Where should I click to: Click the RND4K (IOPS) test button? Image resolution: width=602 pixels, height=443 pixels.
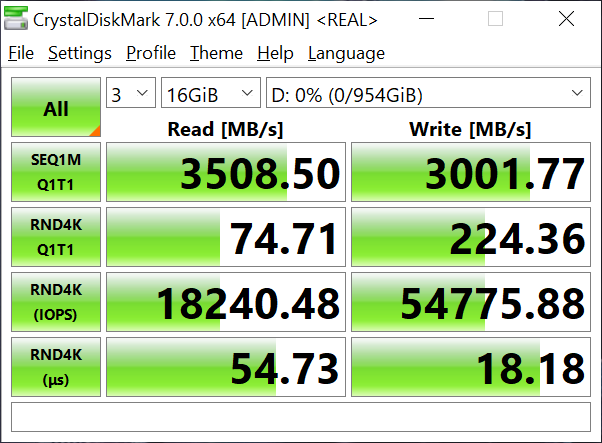click(x=56, y=302)
